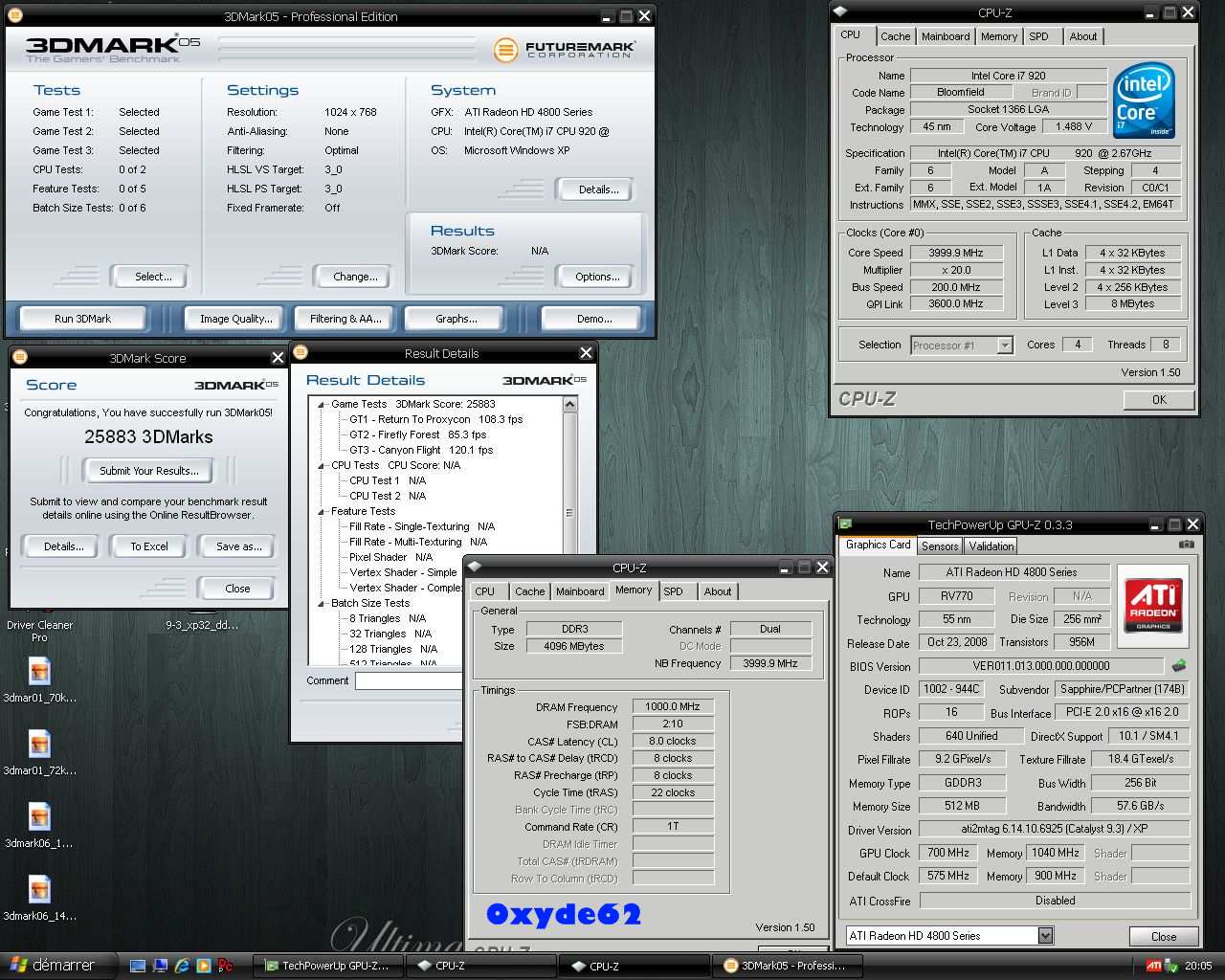
Task: Launch Internet Explorer from quick launch
Action: point(181,966)
